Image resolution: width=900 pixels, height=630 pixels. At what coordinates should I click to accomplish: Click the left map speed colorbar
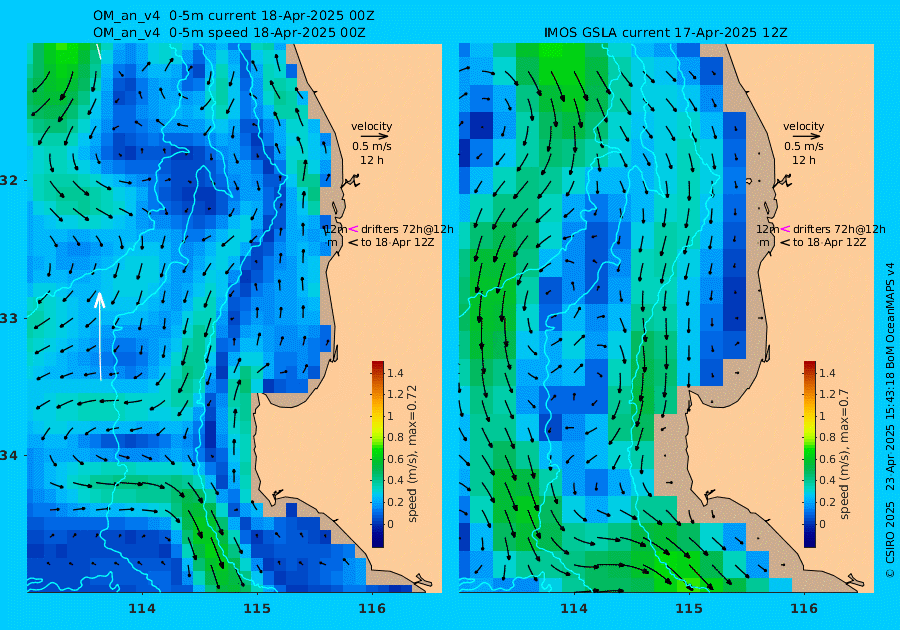pos(378,454)
